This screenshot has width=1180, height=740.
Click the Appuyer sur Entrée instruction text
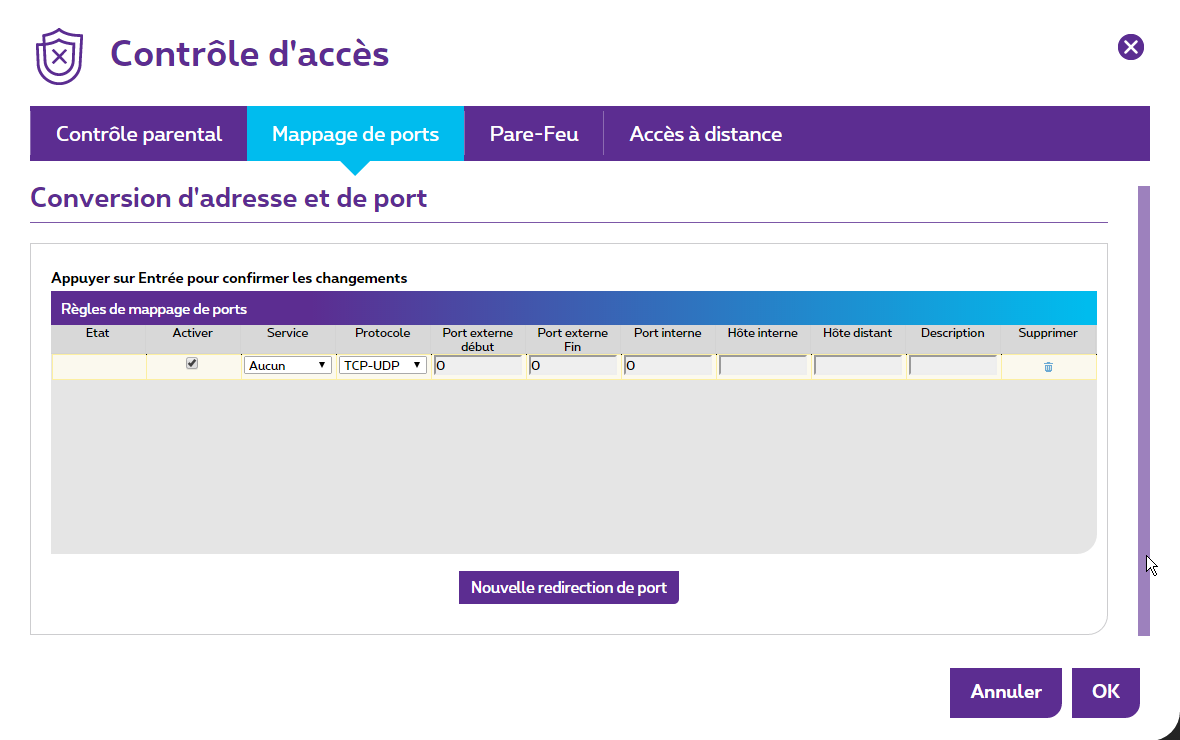click(x=229, y=279)
